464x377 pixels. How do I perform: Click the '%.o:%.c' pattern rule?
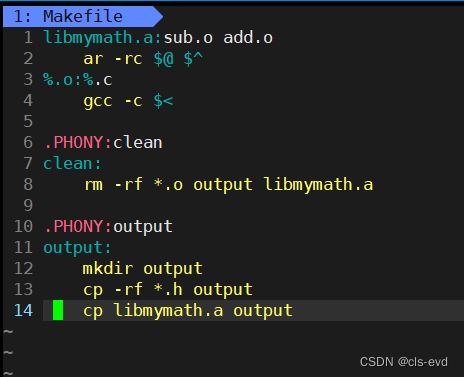78,80
